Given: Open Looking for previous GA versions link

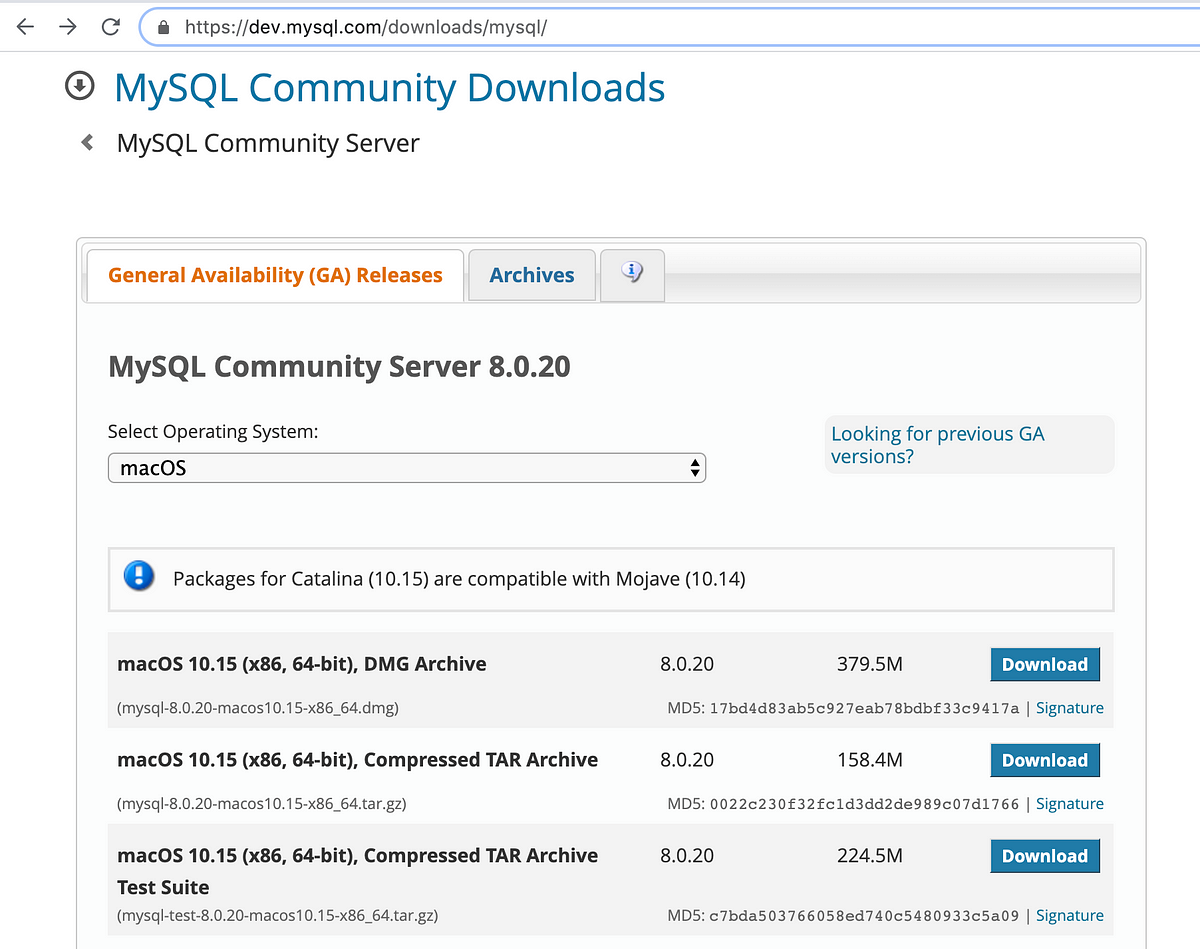Looking at the screenshot, I should 938,445.
